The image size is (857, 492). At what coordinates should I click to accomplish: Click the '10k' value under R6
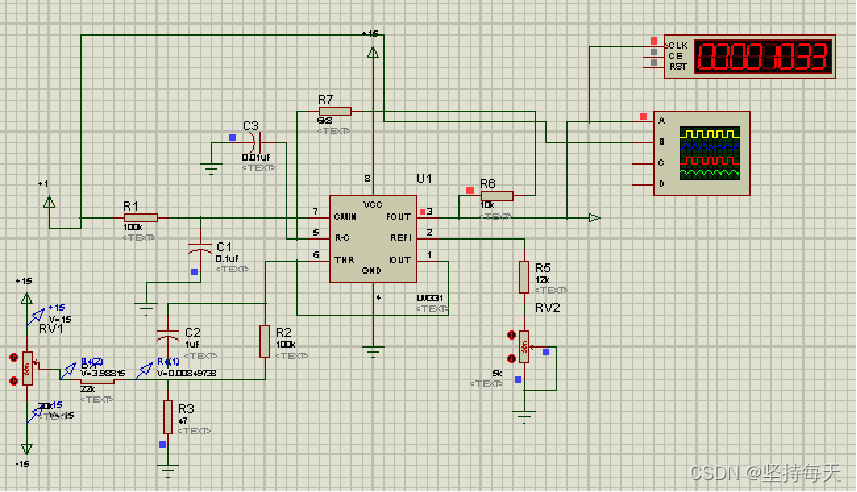pyautogui.click(x=488, y=204)
